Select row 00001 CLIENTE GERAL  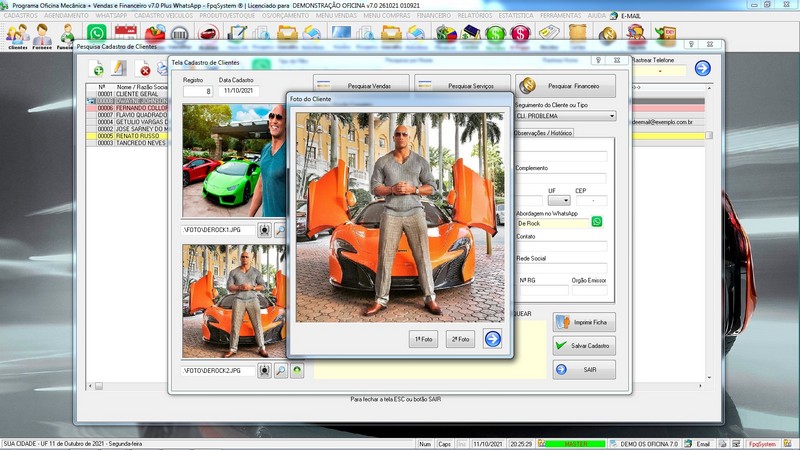point(127,94)
